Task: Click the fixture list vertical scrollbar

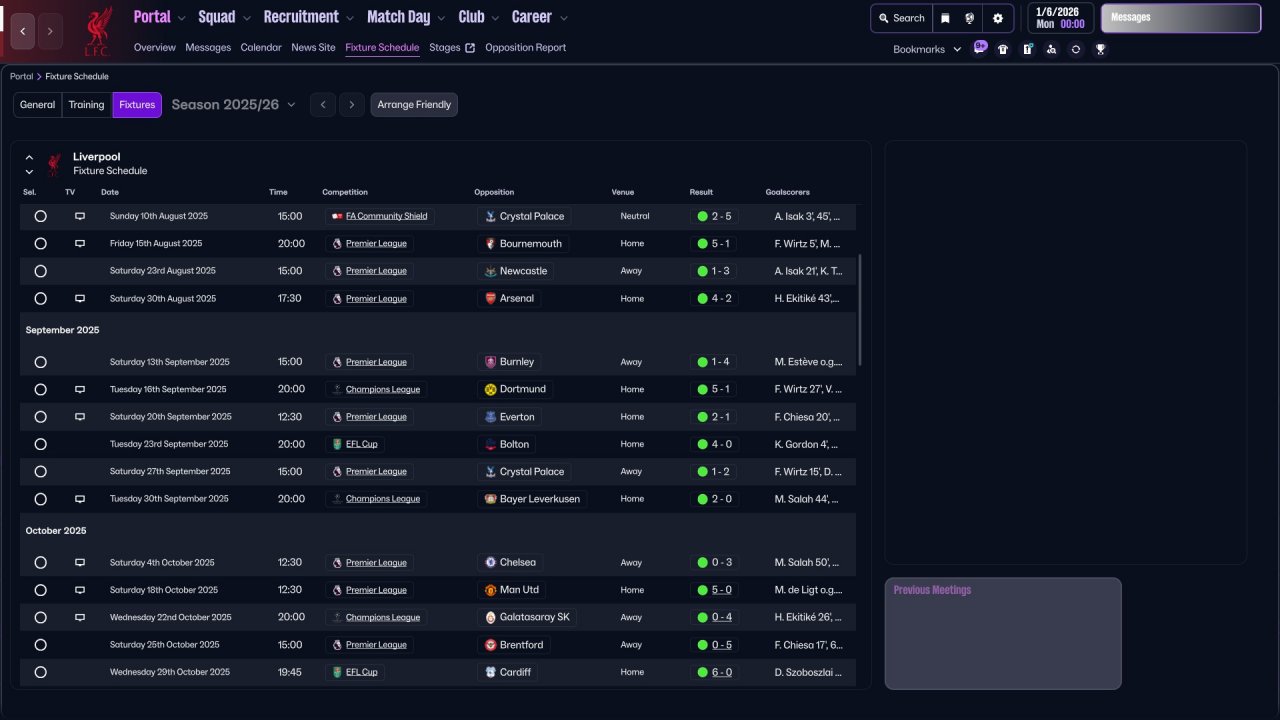Action: (859, 310)
